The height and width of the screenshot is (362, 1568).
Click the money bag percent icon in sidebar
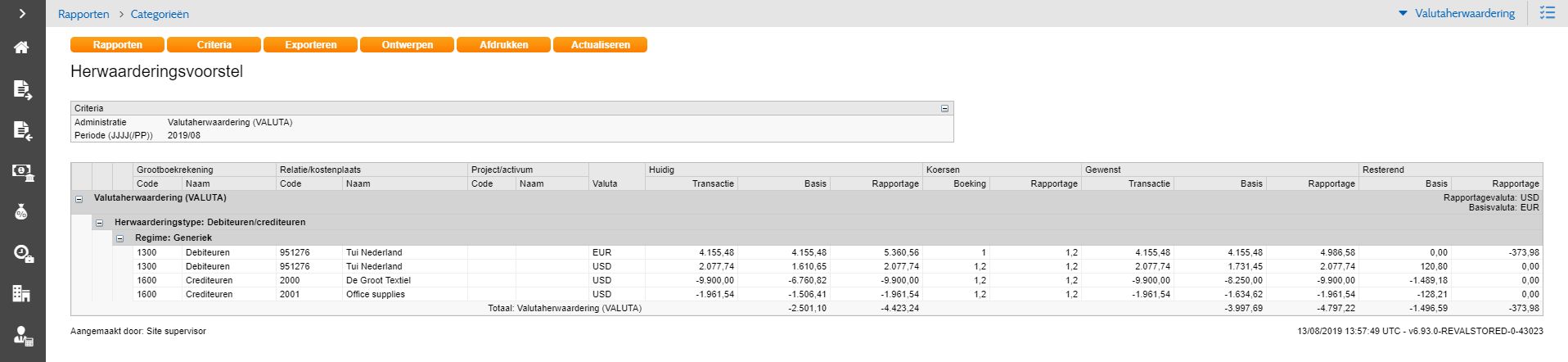[22, 212]
